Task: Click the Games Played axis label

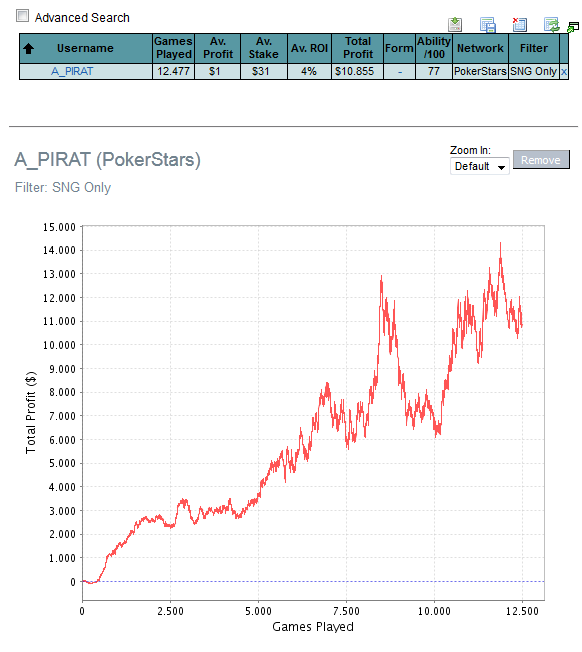Action: 313,627
